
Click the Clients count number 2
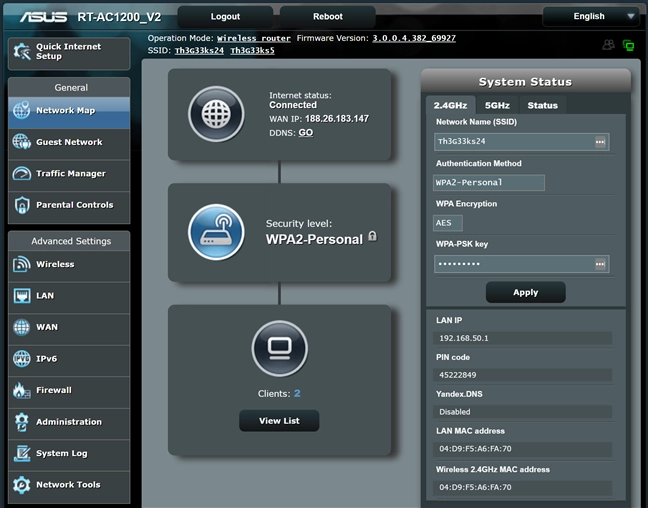coord(297,394)
